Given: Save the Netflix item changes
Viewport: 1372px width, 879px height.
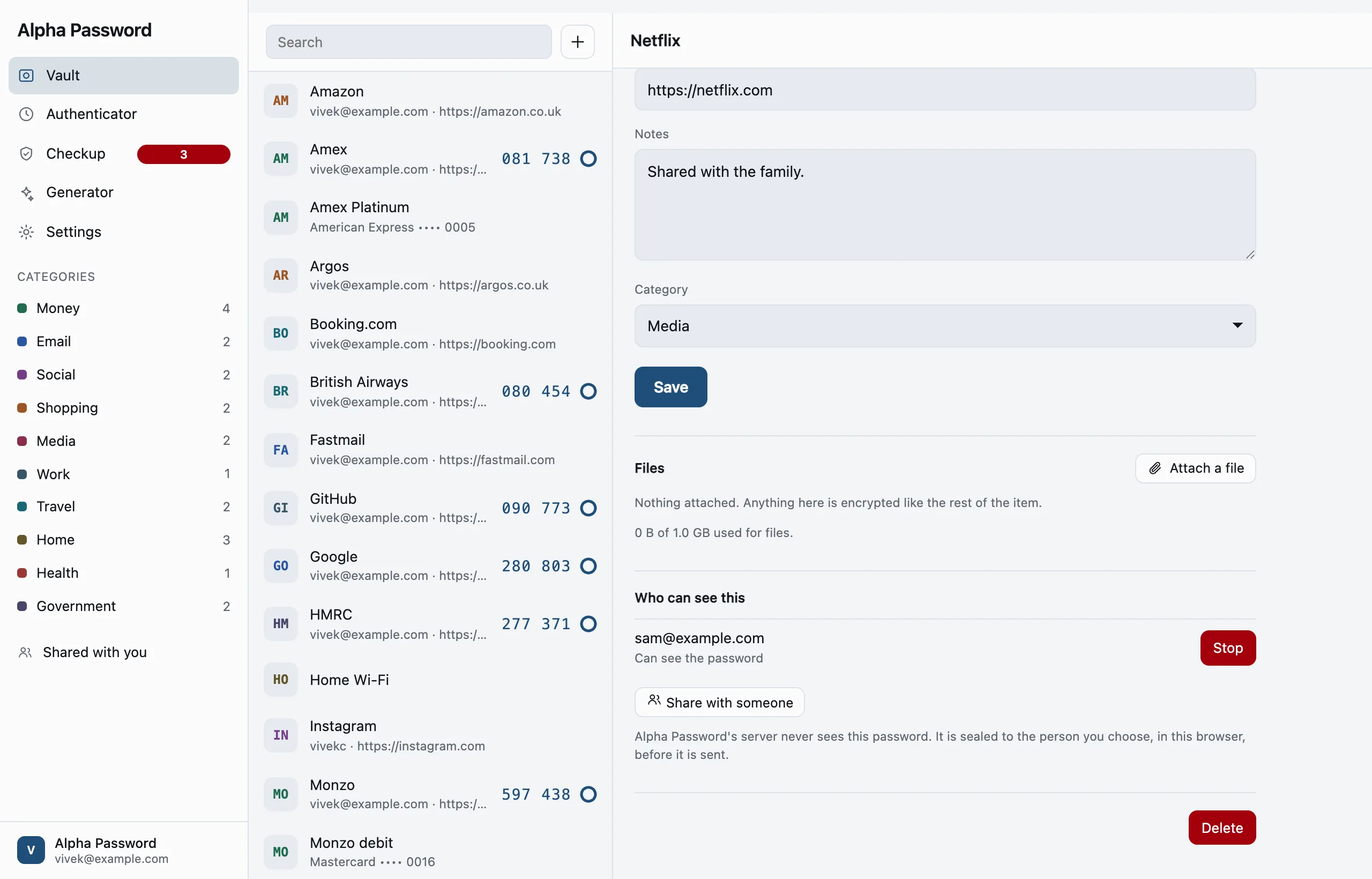Looking at the screenshot, I should (670, 387).
